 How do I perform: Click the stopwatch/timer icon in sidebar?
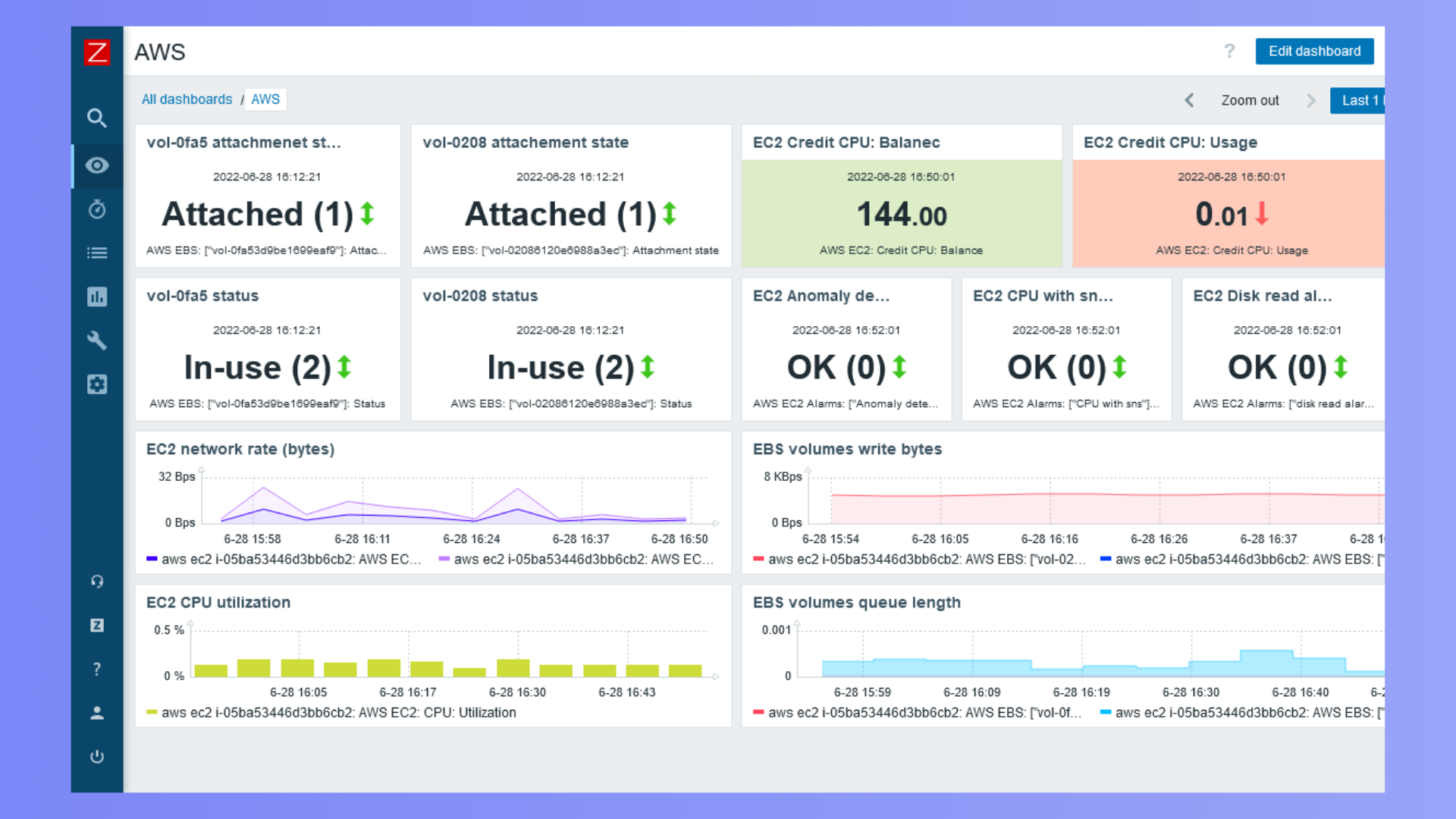click(97, 209)
